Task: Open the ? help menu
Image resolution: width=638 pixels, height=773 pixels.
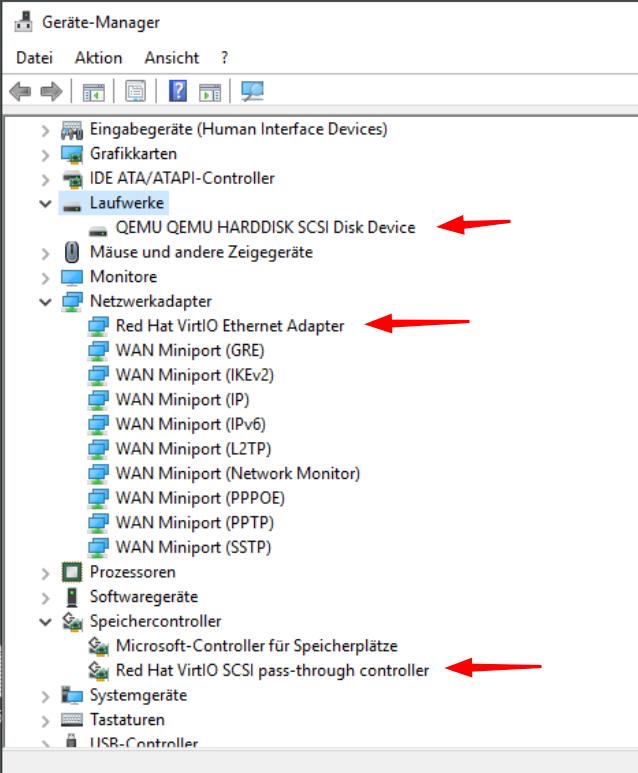Action: tap(224, 58)
